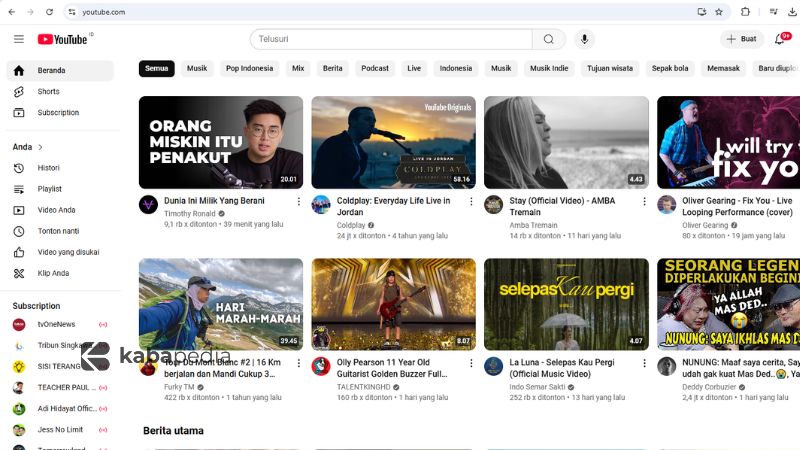Open options menu for Dunia Ini Milik video
This screenshot has height=450, width=800.
(x=298, y=201)
